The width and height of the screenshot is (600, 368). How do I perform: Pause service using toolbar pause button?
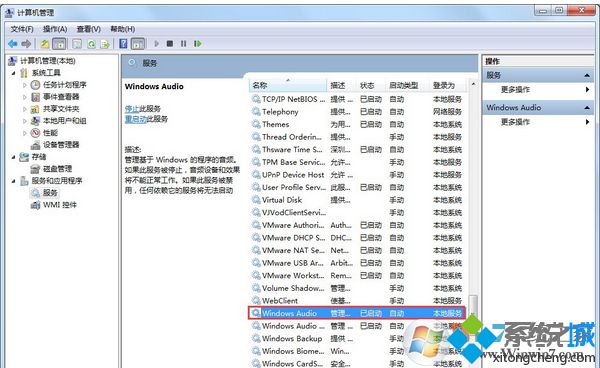[184, 44]
